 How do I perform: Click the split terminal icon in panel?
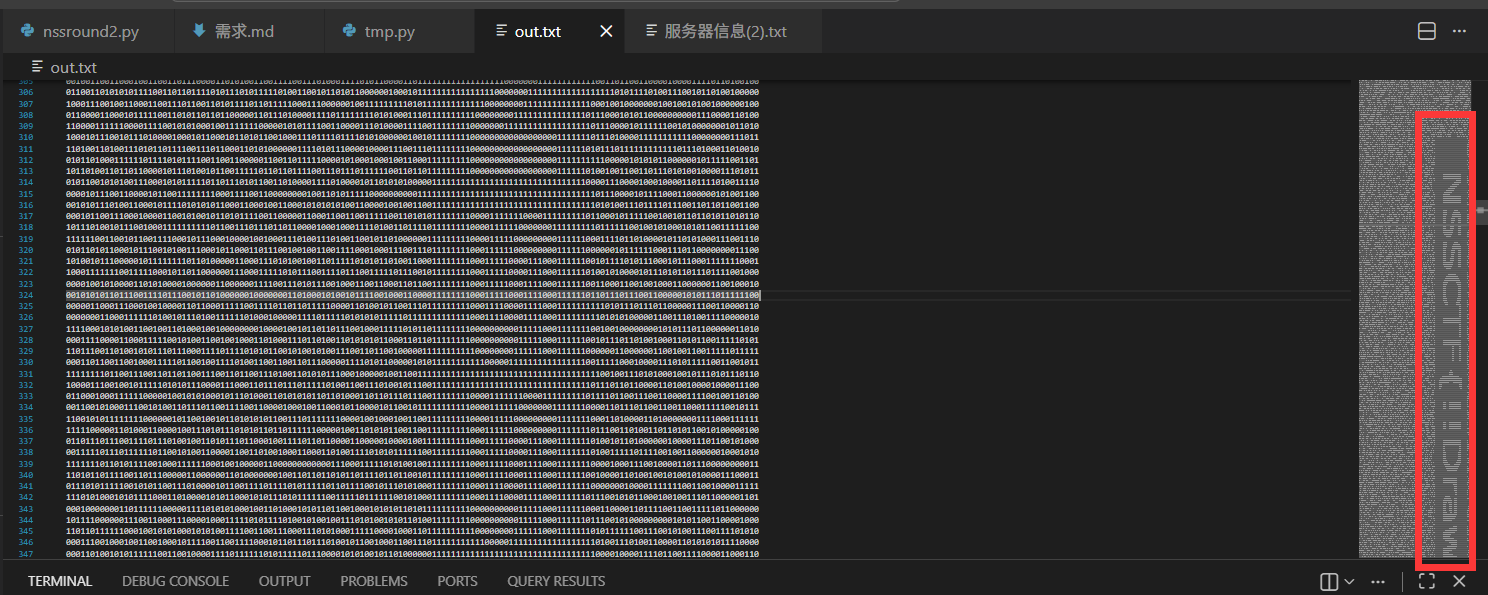pyautogui.click(x=1329, y=581)
